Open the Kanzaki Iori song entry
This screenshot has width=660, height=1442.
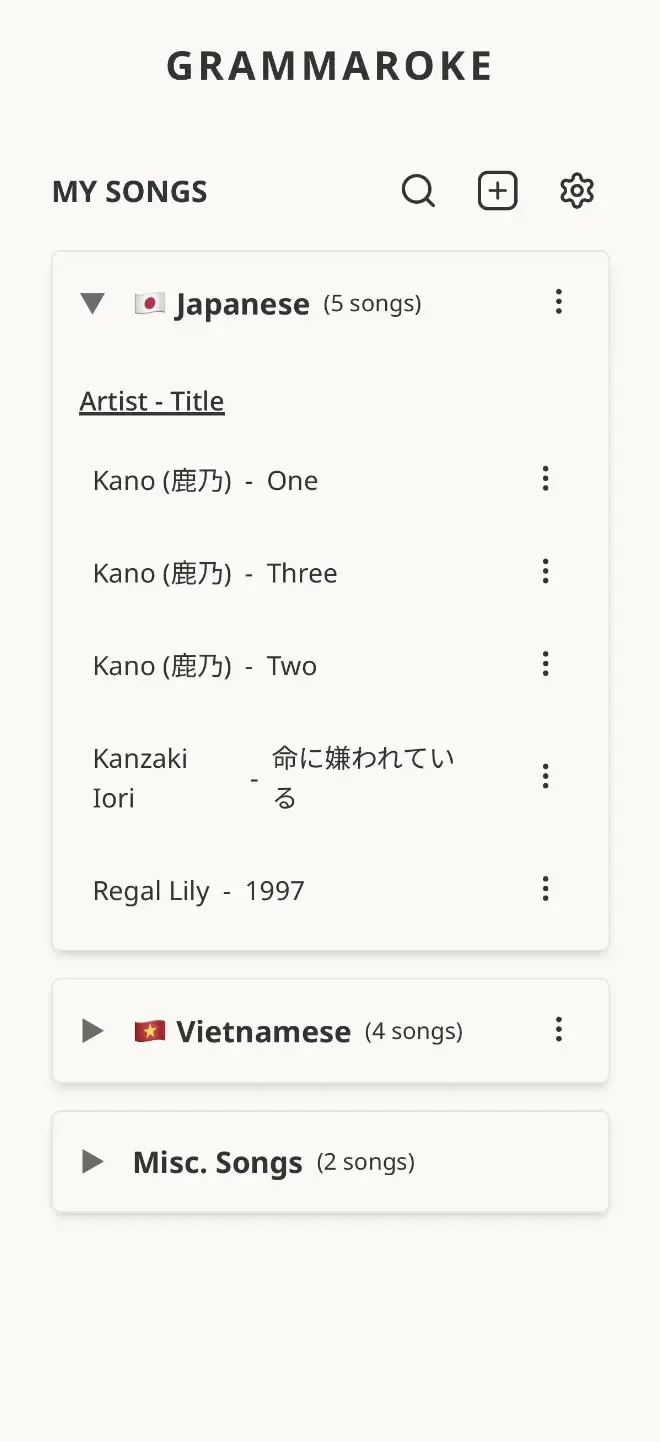pyautogui.click(x=272, y=778)
